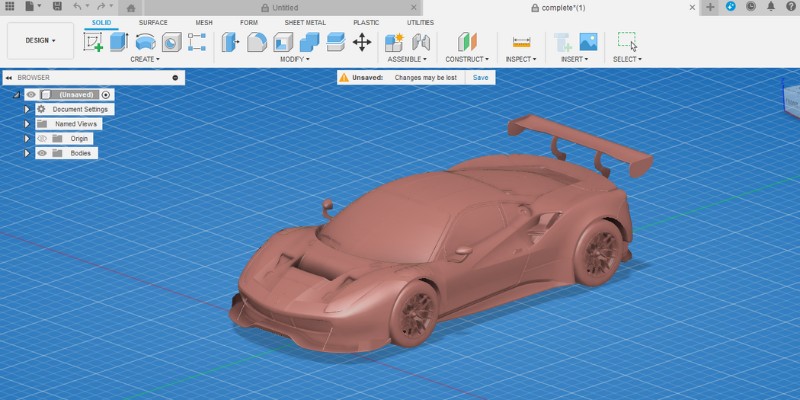Collapse the Browser panel arrows
The image size is (800, 400).
coord(9,78)
